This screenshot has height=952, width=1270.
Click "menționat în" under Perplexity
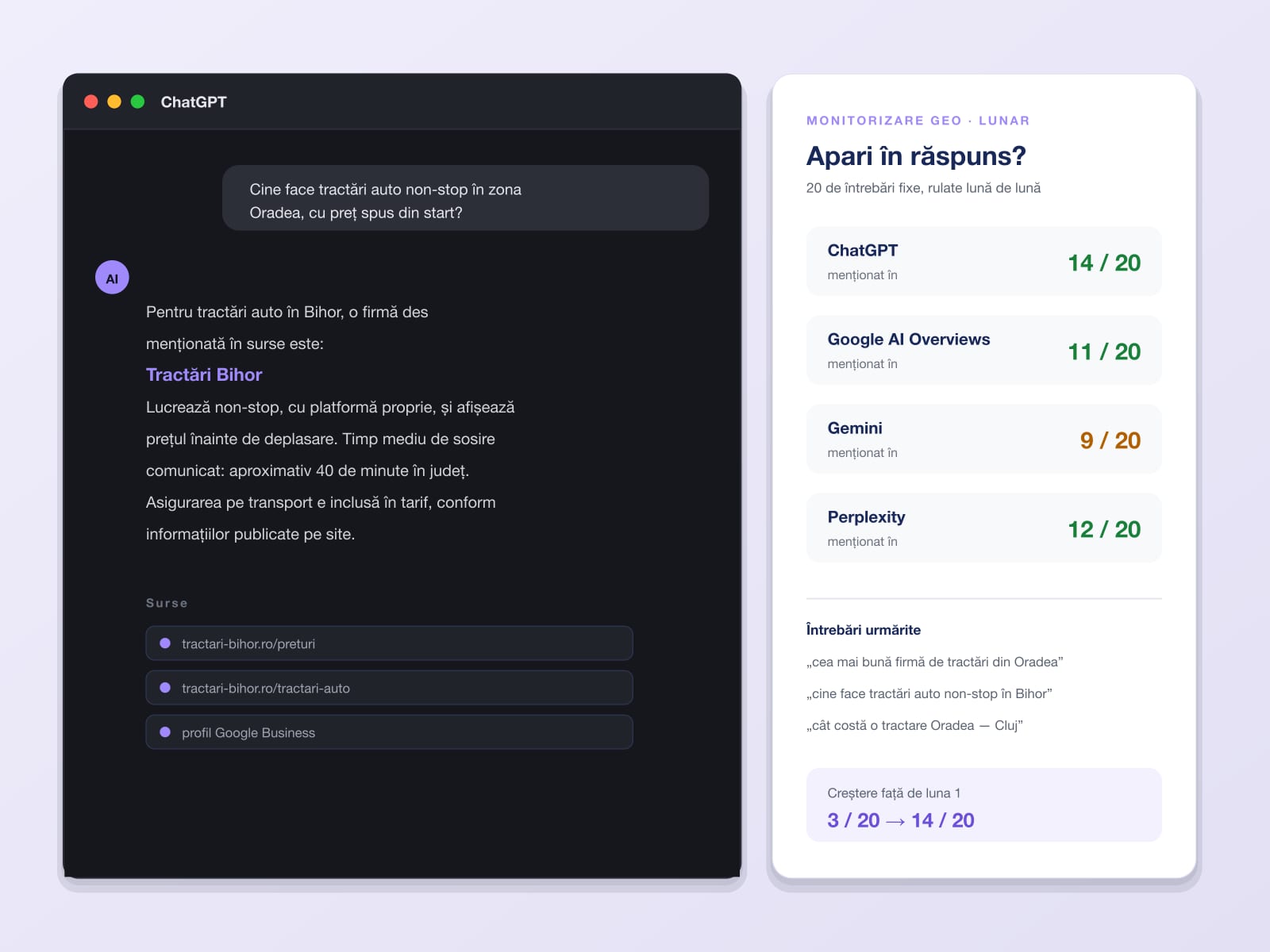tap(863, 542)
